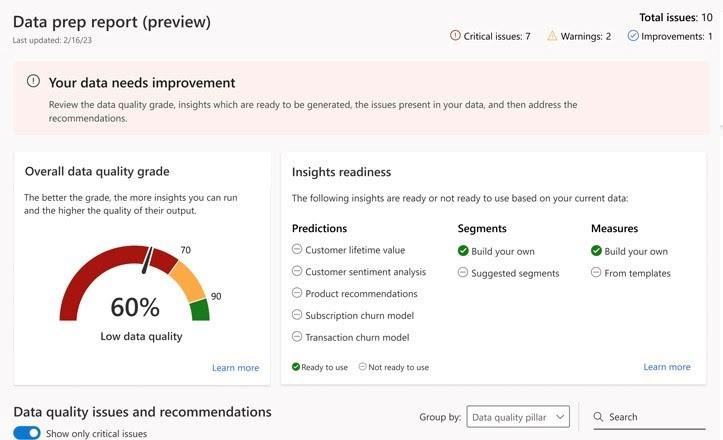The height and width of the screenshot is (440, 723).
Task: Click green check next to Measures Build your own
Action: coord(596,251)
